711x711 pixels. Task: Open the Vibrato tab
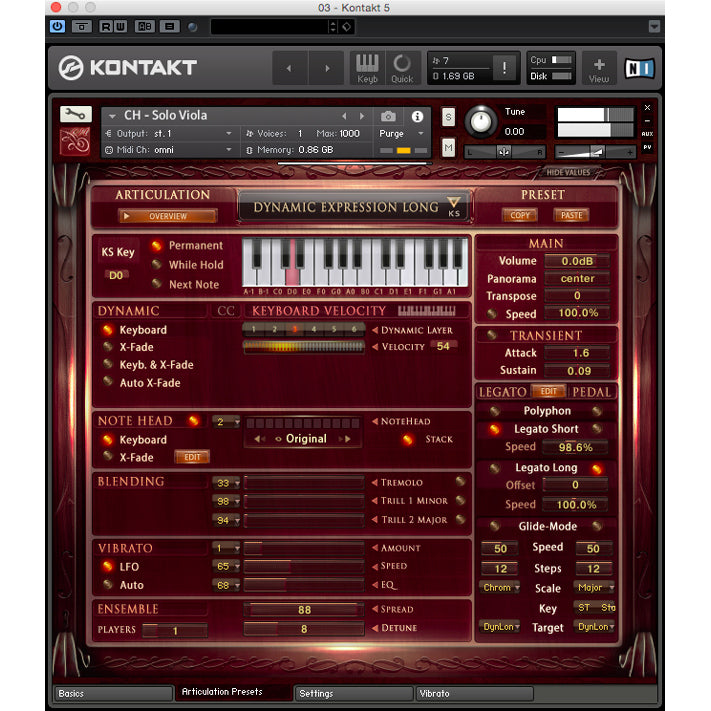click(473, 693)
